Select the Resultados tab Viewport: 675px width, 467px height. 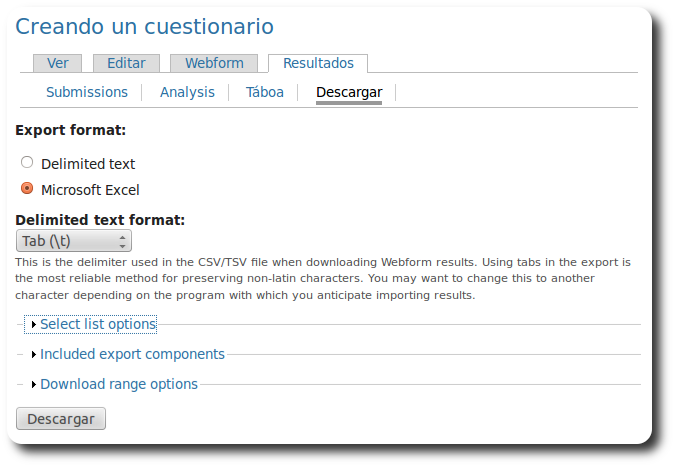click(318, 63)
